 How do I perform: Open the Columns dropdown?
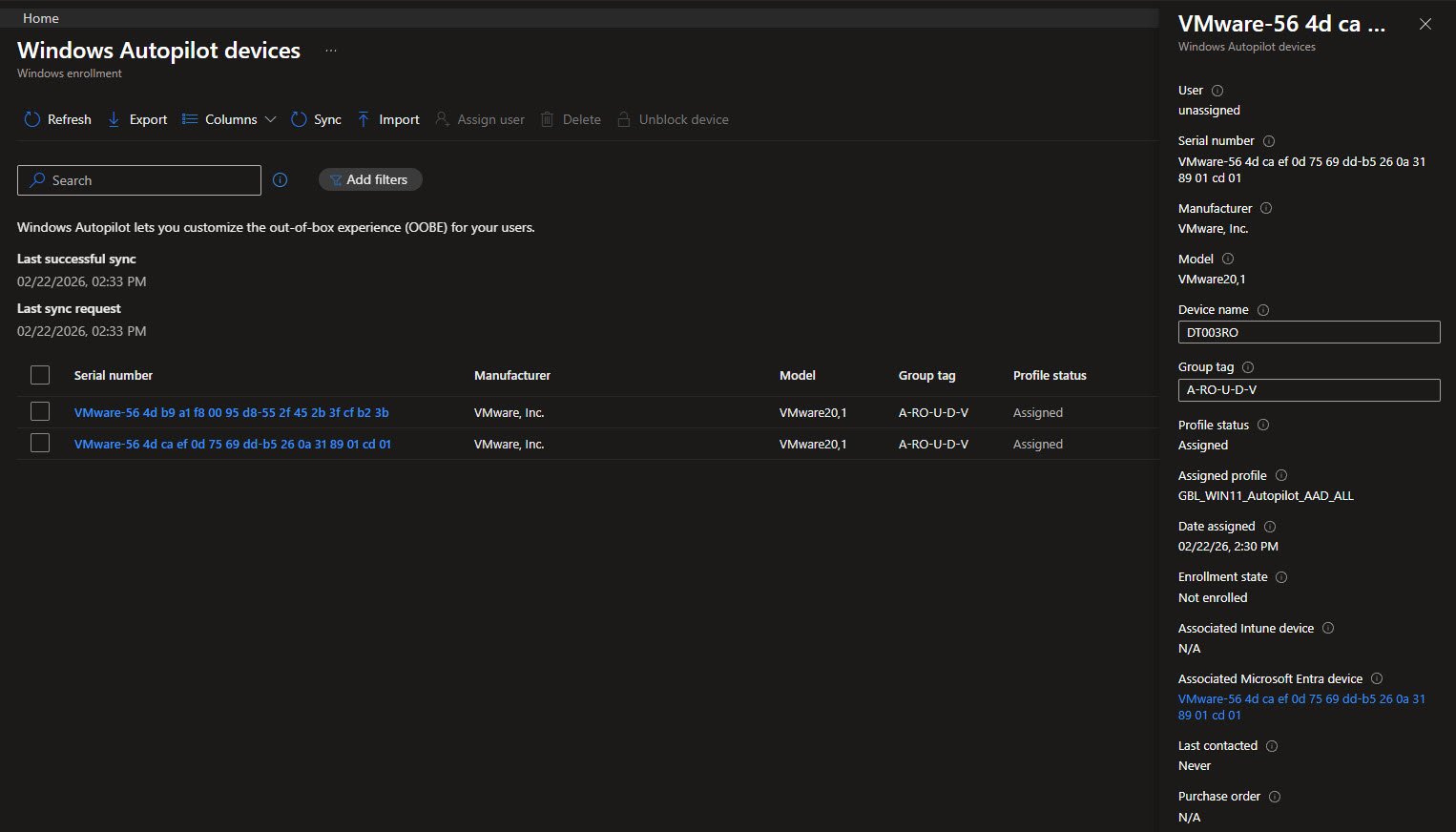pyautogui.click(x=230, y=119)
